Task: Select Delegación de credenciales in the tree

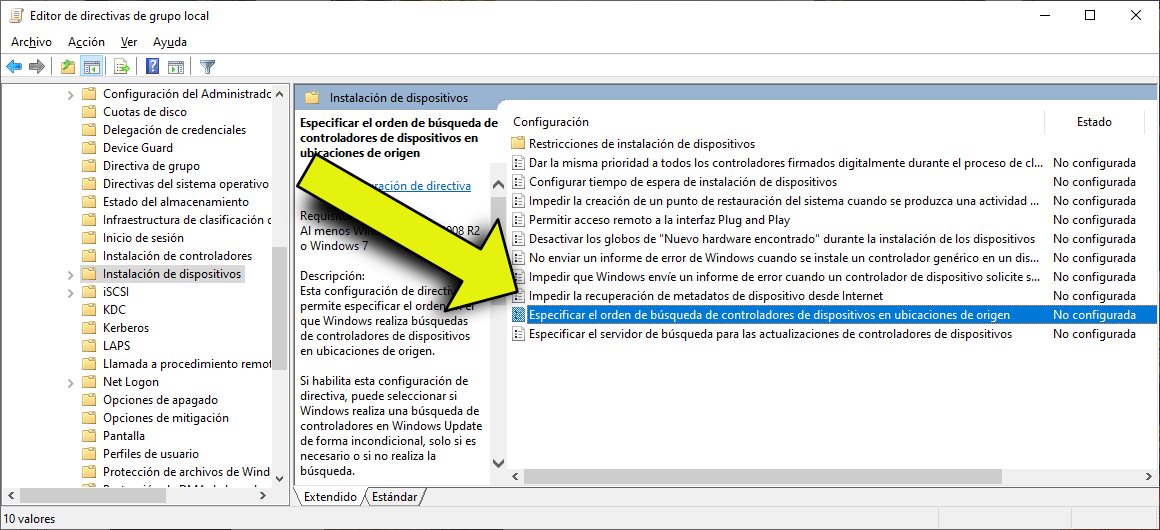Action: point(175,130)
